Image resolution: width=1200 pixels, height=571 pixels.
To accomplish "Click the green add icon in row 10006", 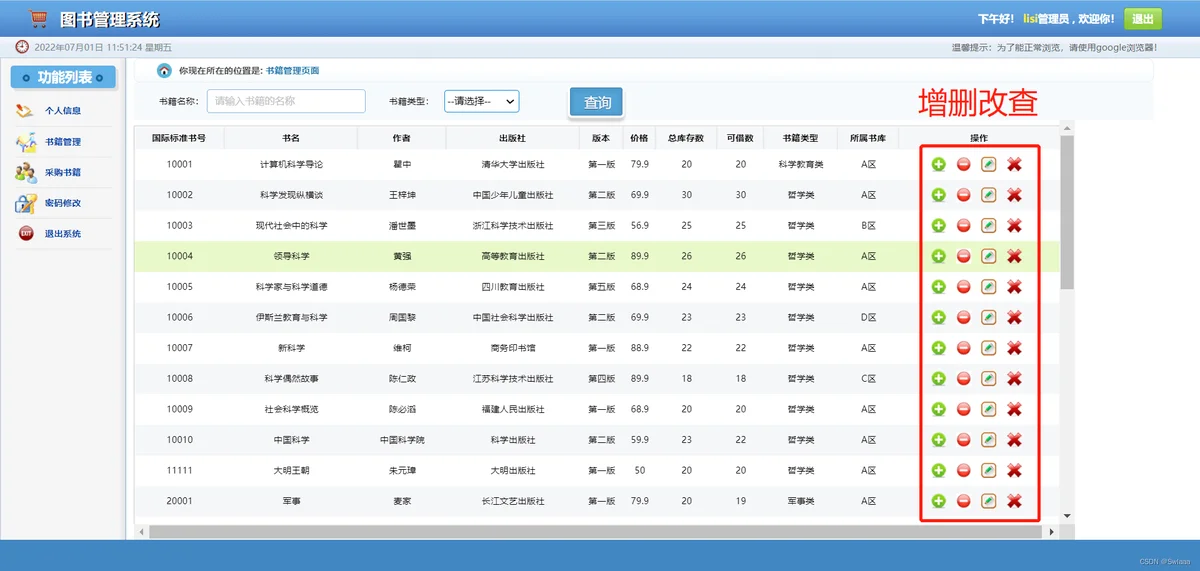I will point(938,317).
